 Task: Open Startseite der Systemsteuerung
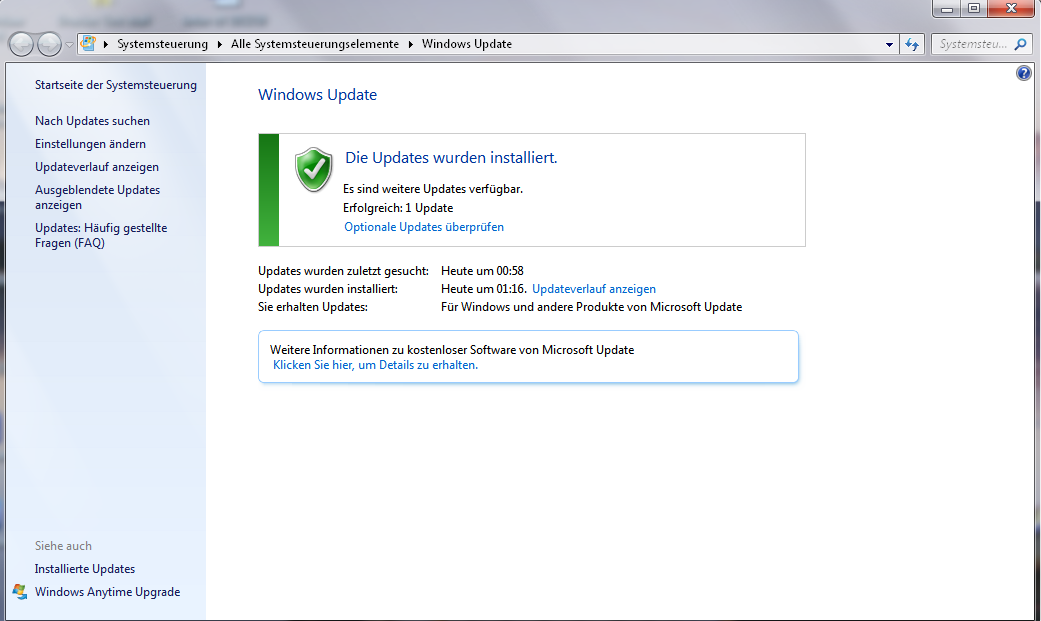(x=116, y=85)
